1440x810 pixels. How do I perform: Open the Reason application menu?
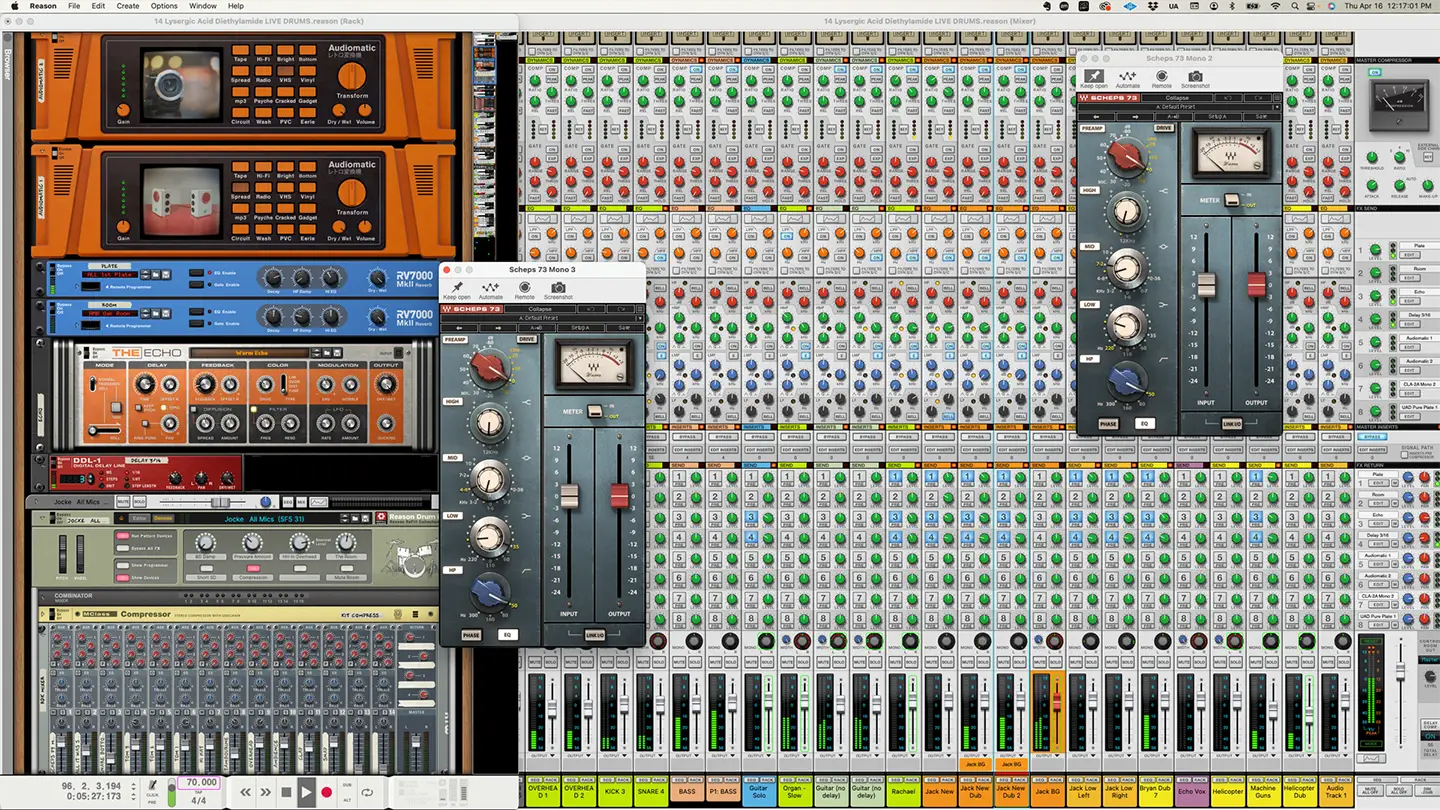[43, 6]
